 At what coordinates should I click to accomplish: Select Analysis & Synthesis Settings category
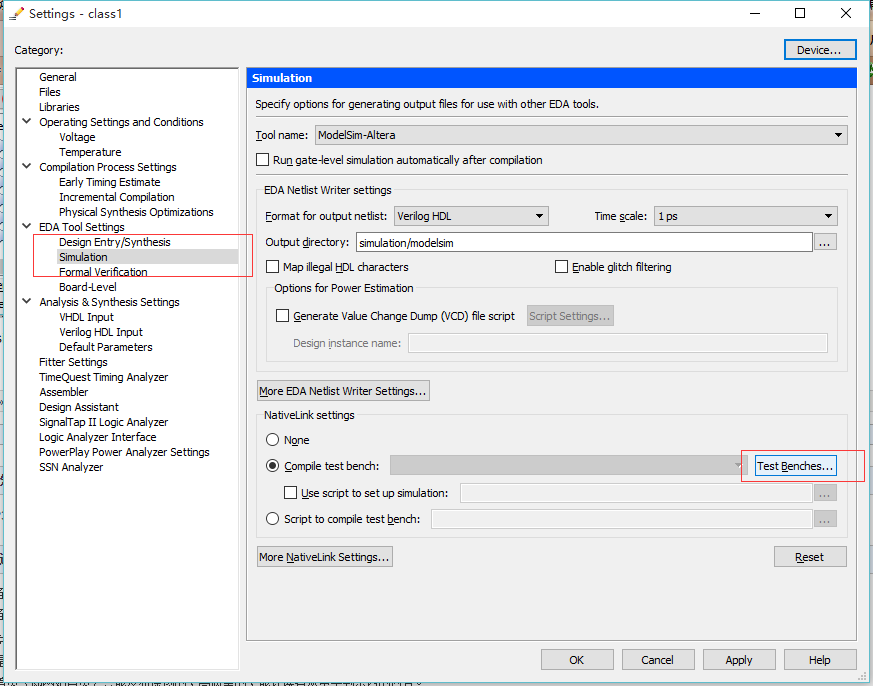point(109,302)
